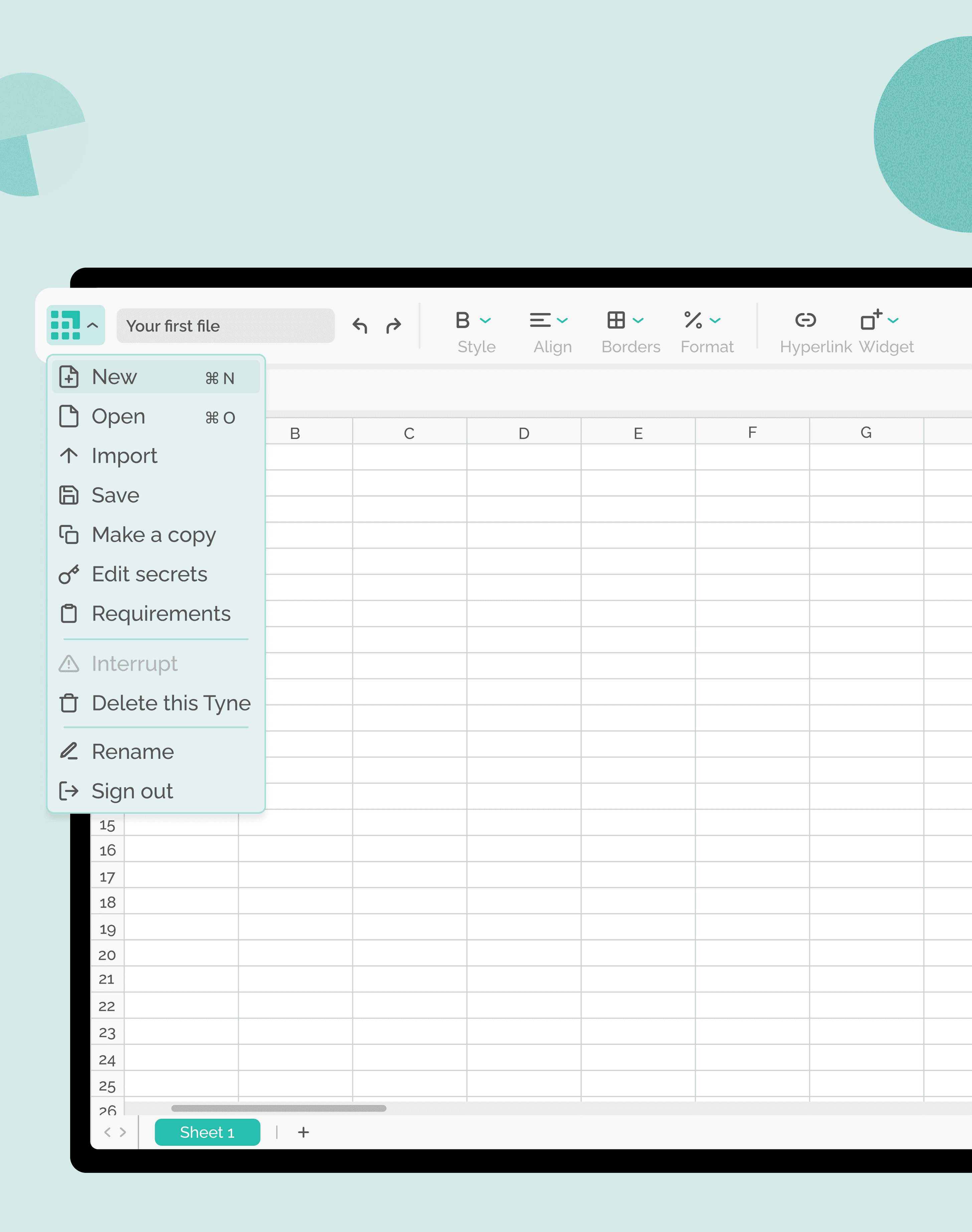The height and width of the screenshot is (1232, 972).
Task: Click the Align lines icon
Action: coord(540,320)
